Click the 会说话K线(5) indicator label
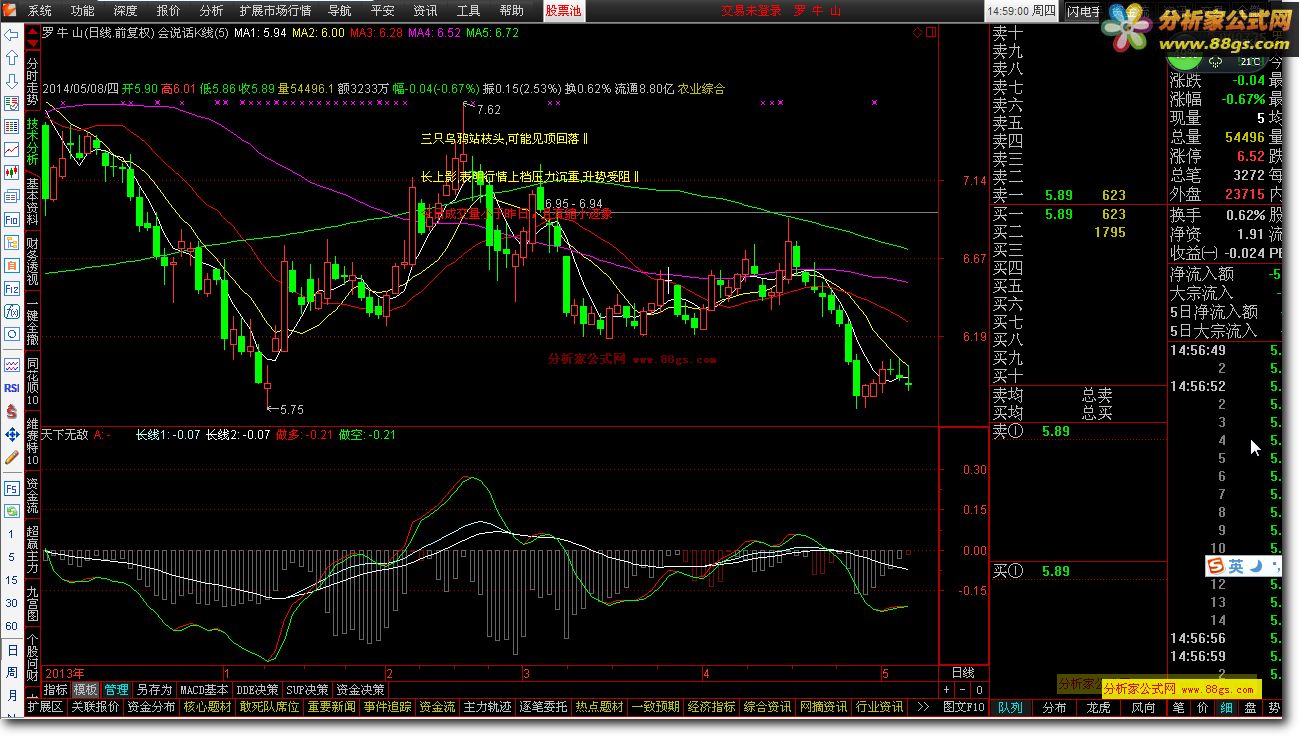Image resolution: width=1301 pixels, height=737 pixels. tap(194, 32)
